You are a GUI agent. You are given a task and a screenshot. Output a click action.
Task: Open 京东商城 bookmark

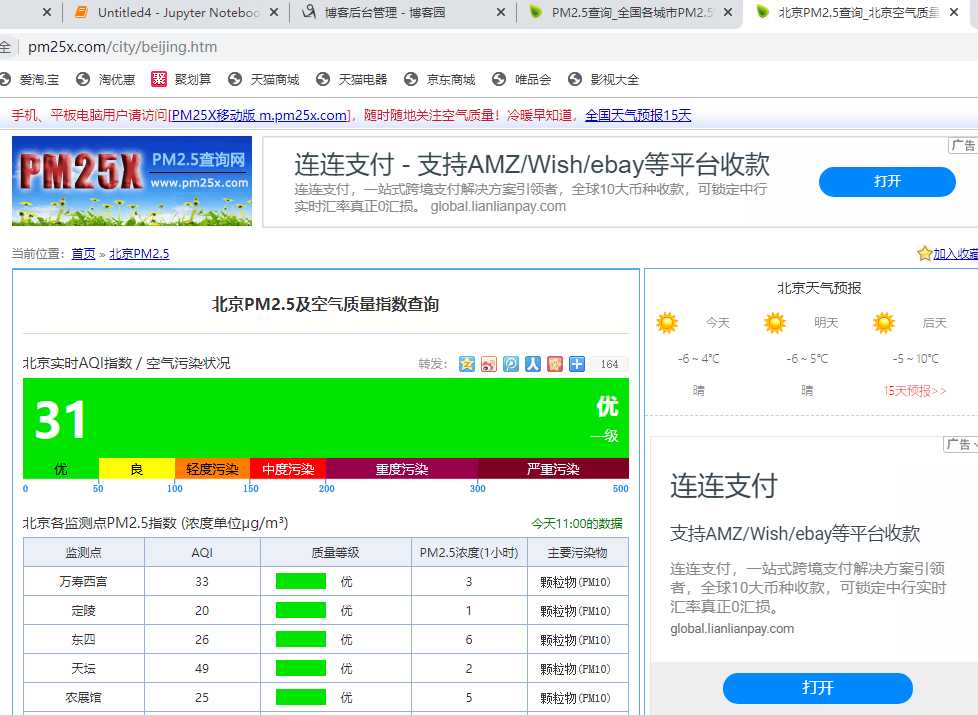[x=440, y=79]
